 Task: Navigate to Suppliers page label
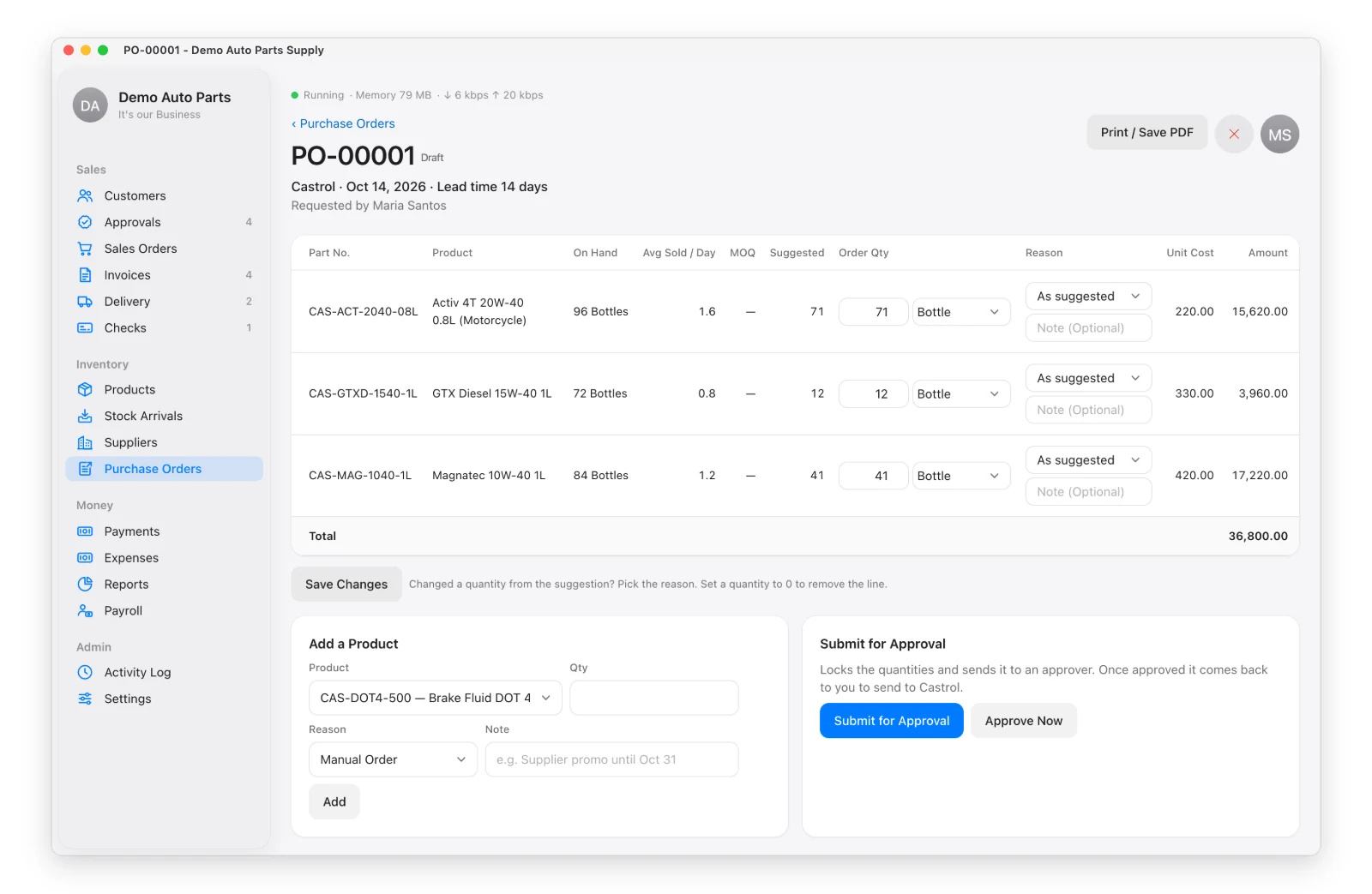point(130,443)
